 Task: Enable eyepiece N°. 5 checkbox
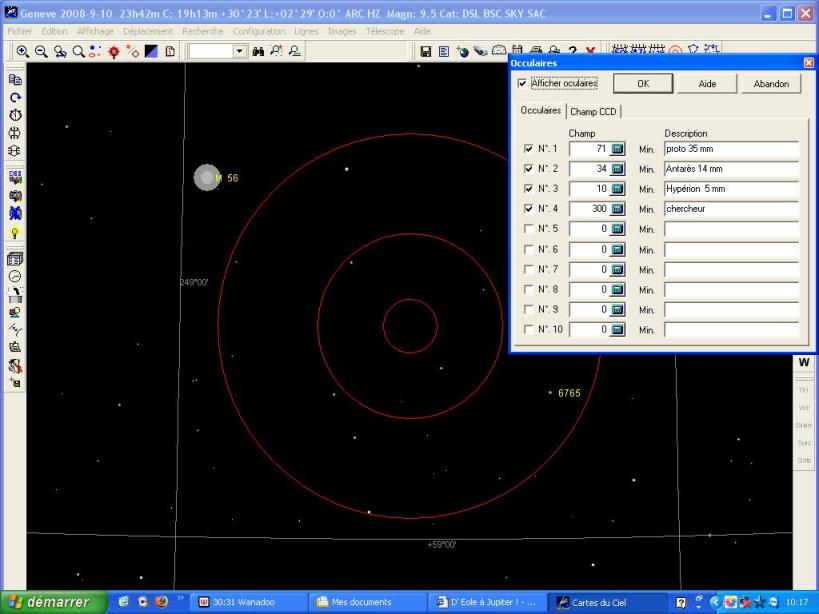529,229
